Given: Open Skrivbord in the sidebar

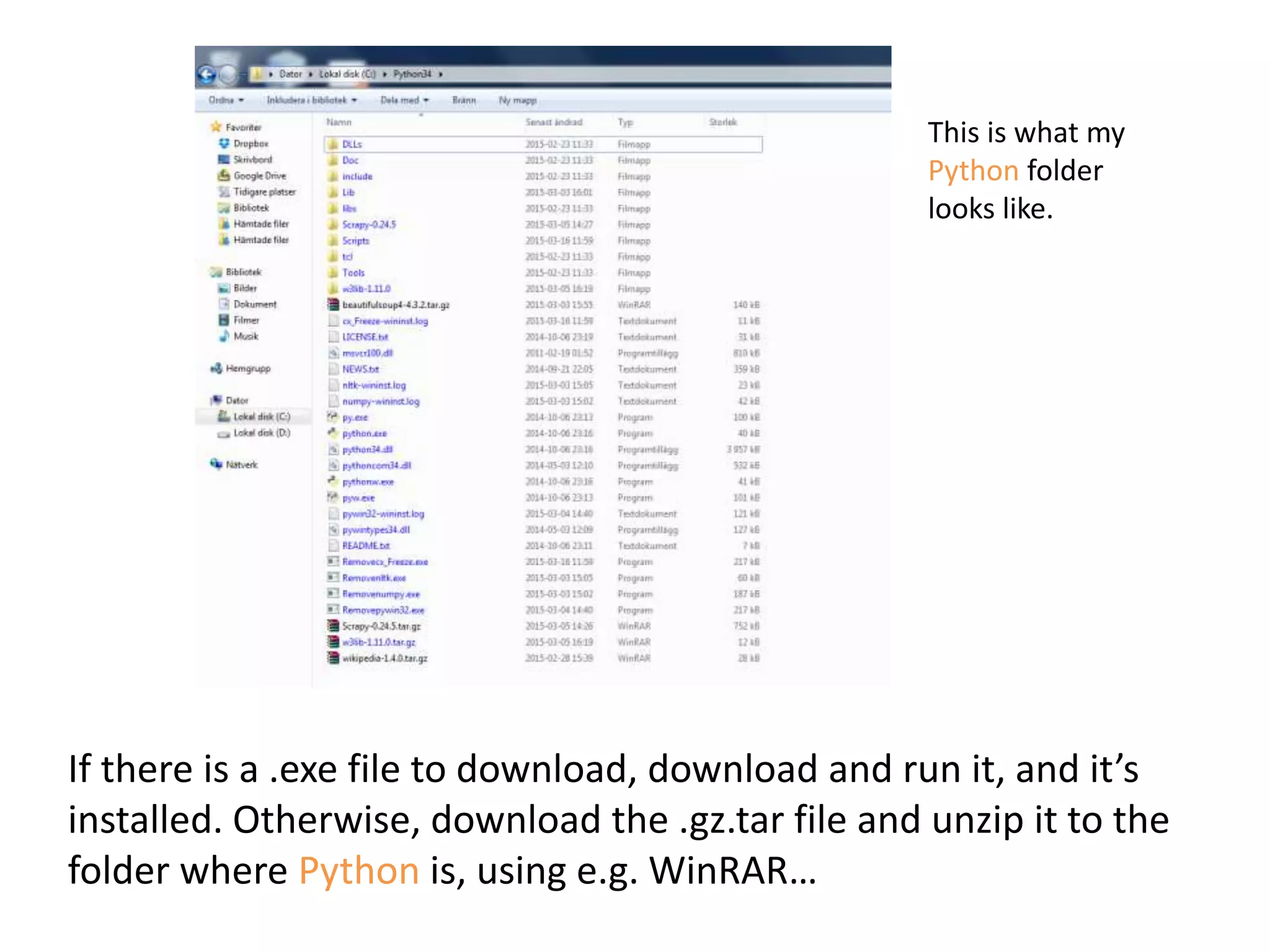Looking at the screenshot, I should [245, 159].
